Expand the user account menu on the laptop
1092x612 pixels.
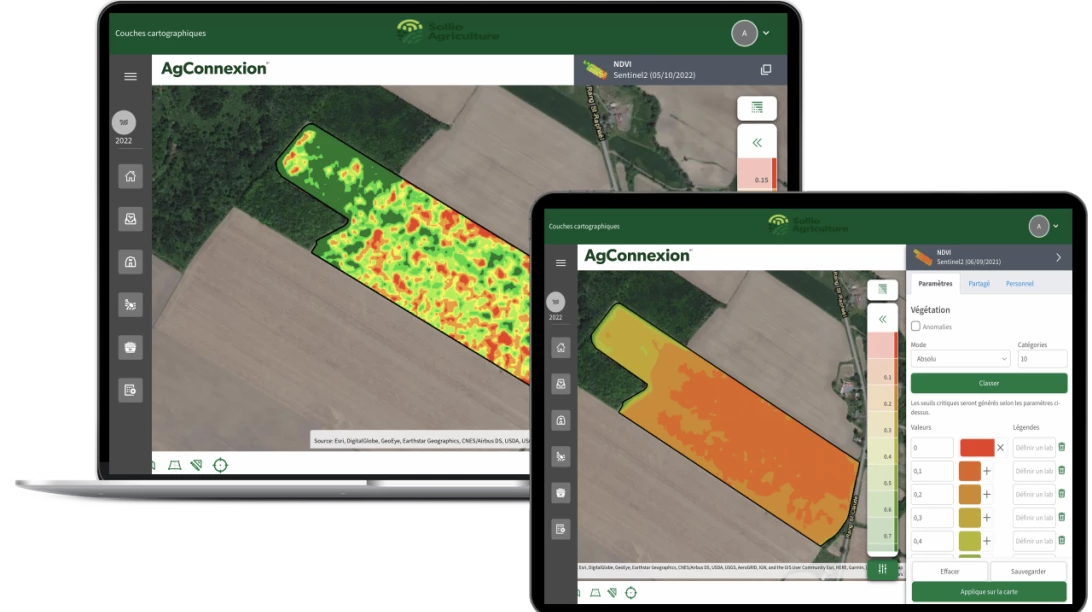766,33
